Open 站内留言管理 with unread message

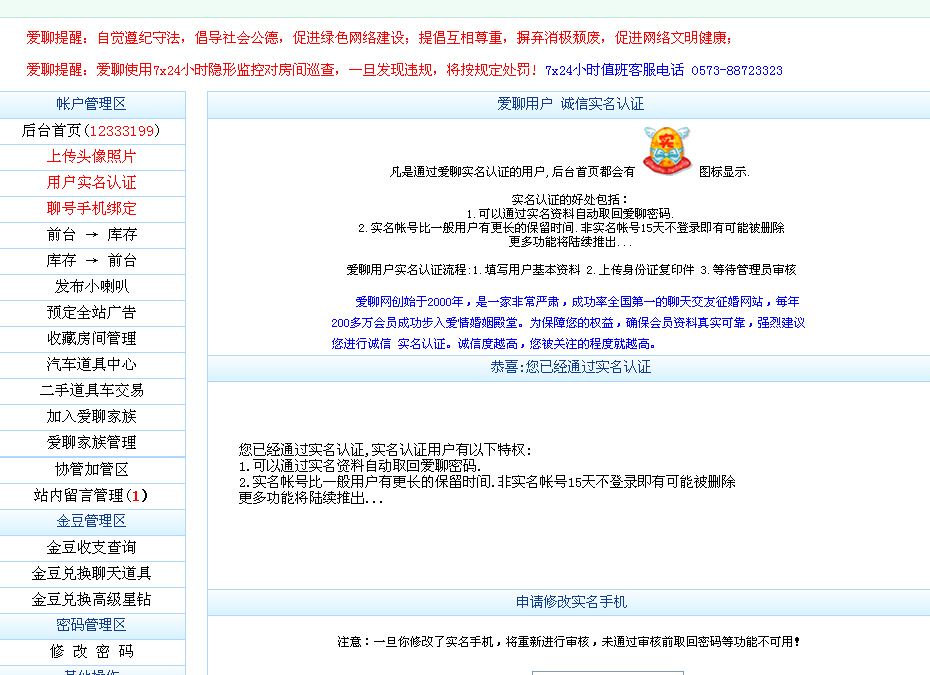pyautogui.click(x=91, y=495)
